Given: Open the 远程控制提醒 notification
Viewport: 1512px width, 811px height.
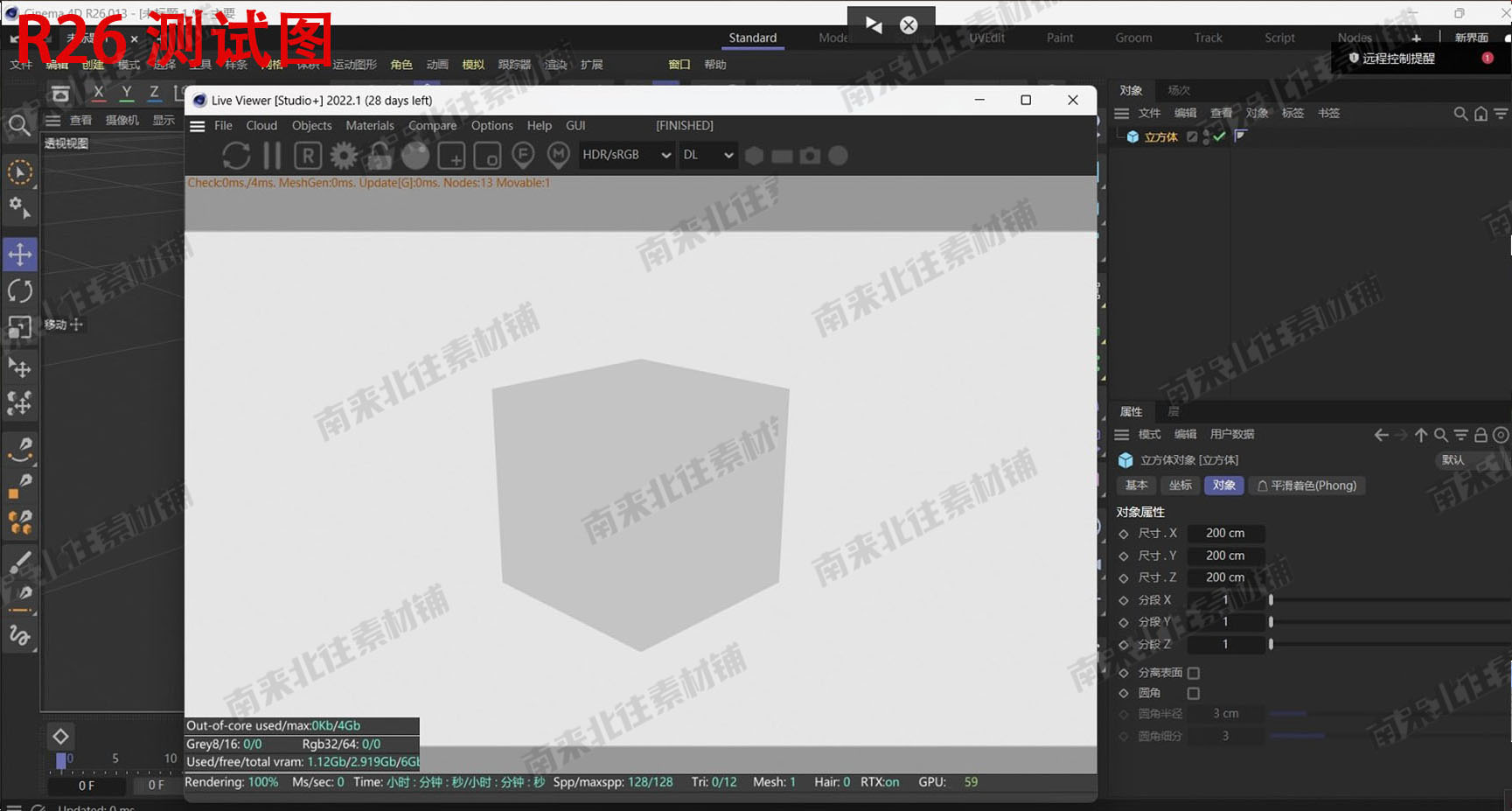Looking at the screenshot, I should [1398, 59].
